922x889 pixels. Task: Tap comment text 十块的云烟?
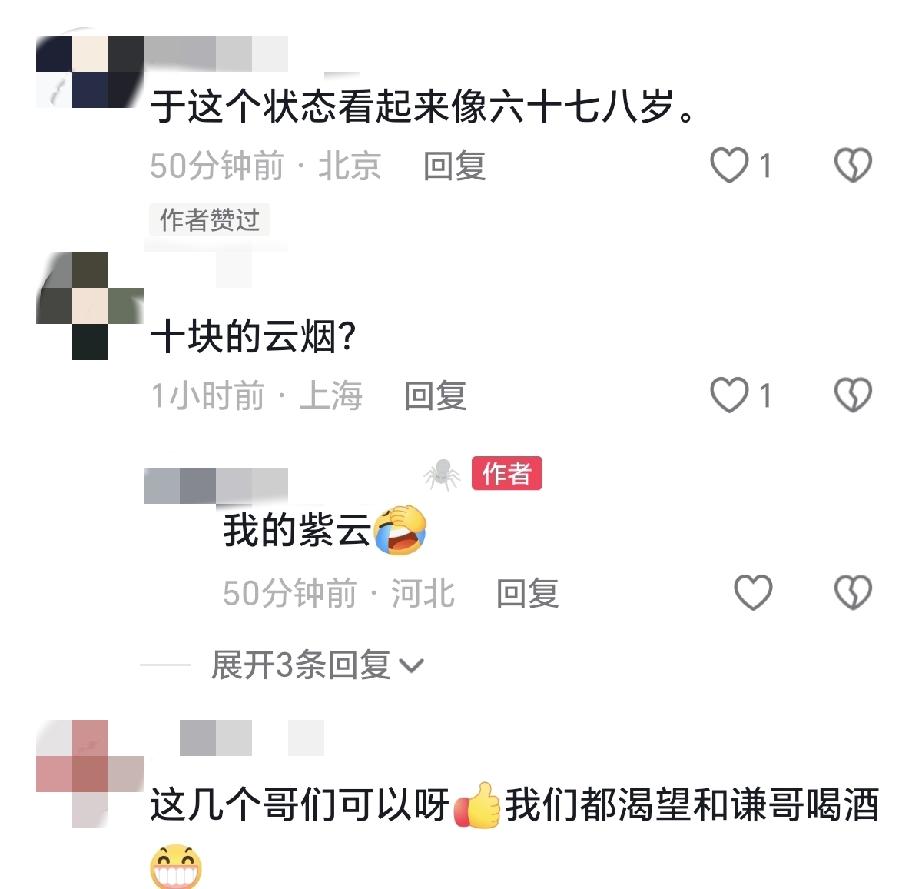coord(253,336)
